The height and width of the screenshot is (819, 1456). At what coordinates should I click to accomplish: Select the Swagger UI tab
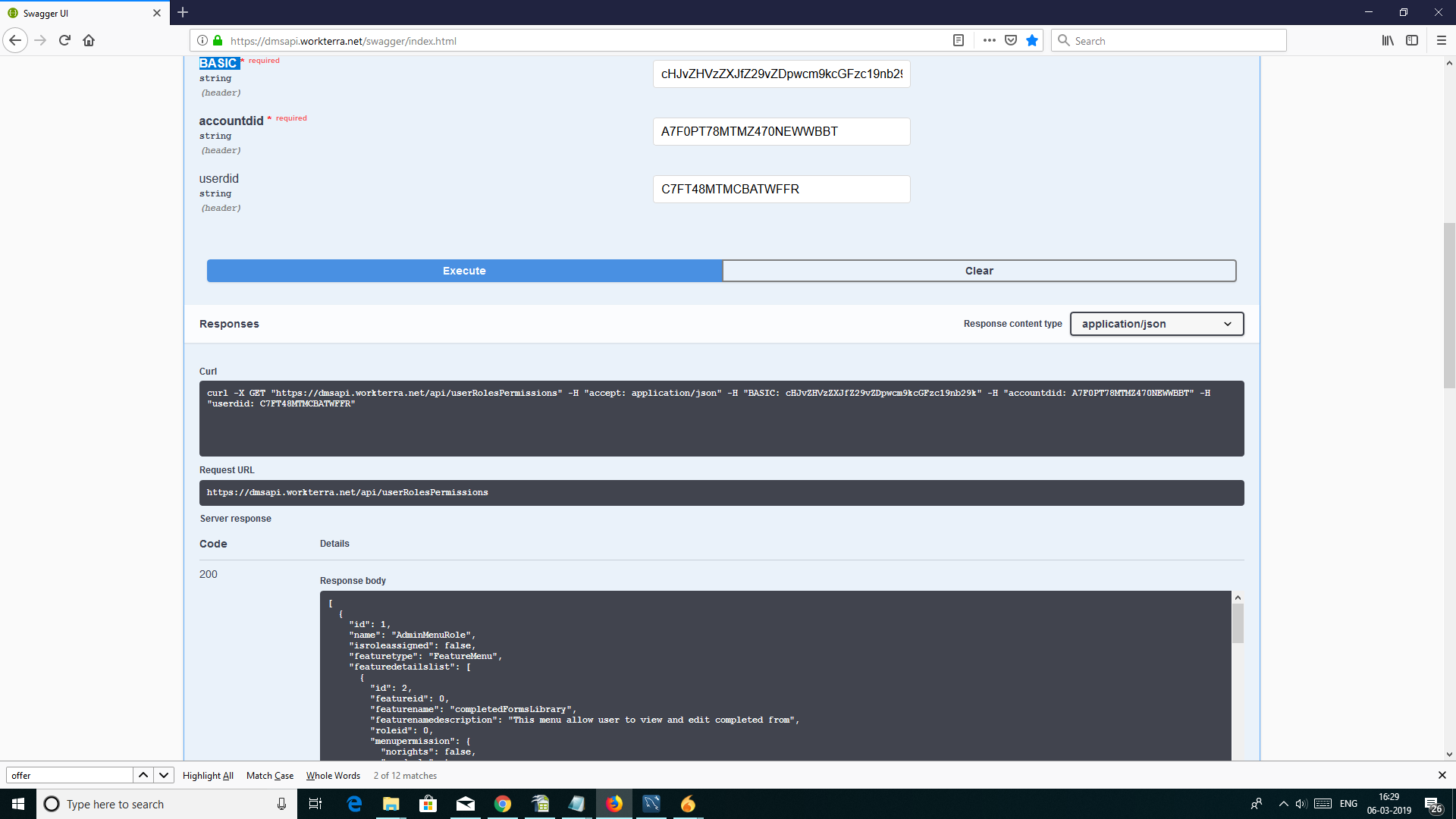(83, 13)
